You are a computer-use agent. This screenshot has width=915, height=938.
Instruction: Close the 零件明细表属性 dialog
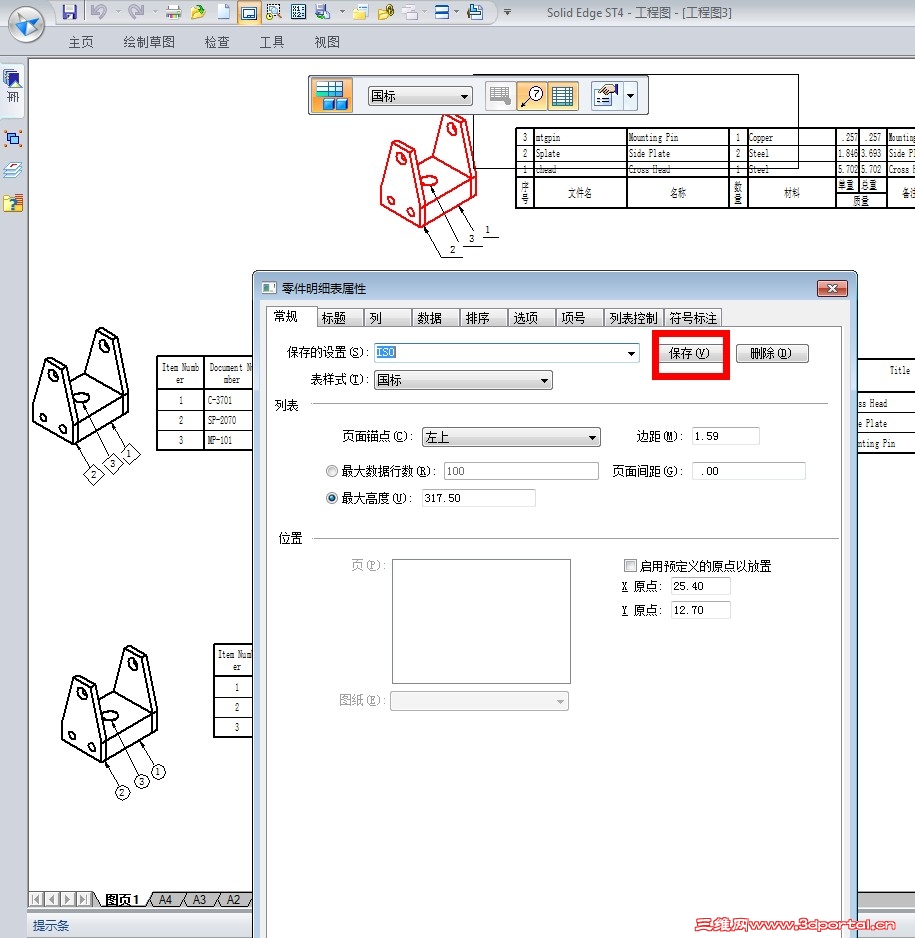pos(832,288)
